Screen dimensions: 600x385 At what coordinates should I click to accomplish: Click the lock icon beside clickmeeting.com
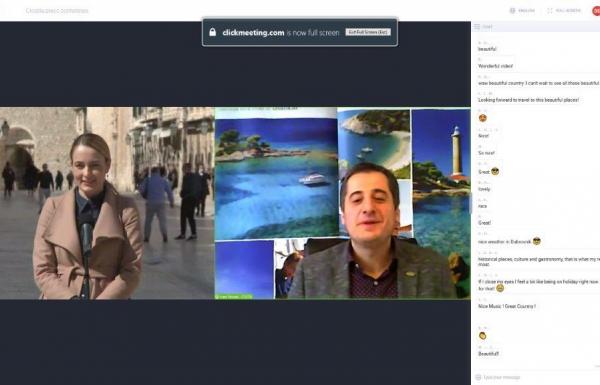tap(213, 32)
